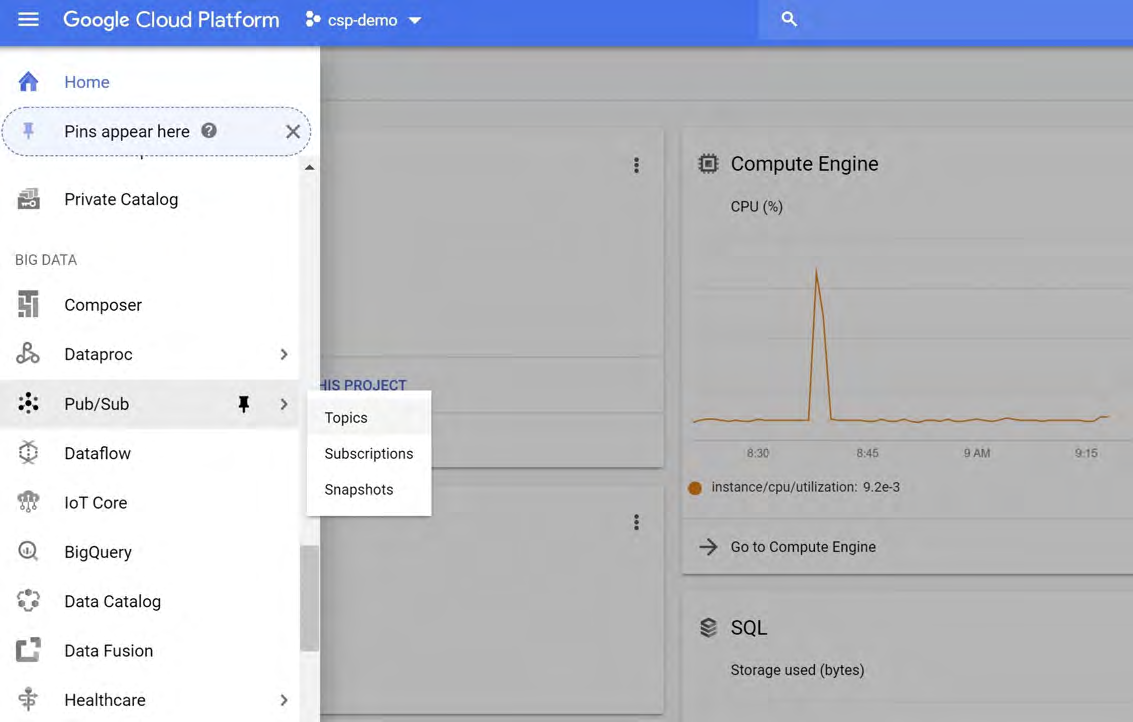Click the SQL stacked layers icon
The width and height of the screenshot is (1133, 722).
point(708,627)
